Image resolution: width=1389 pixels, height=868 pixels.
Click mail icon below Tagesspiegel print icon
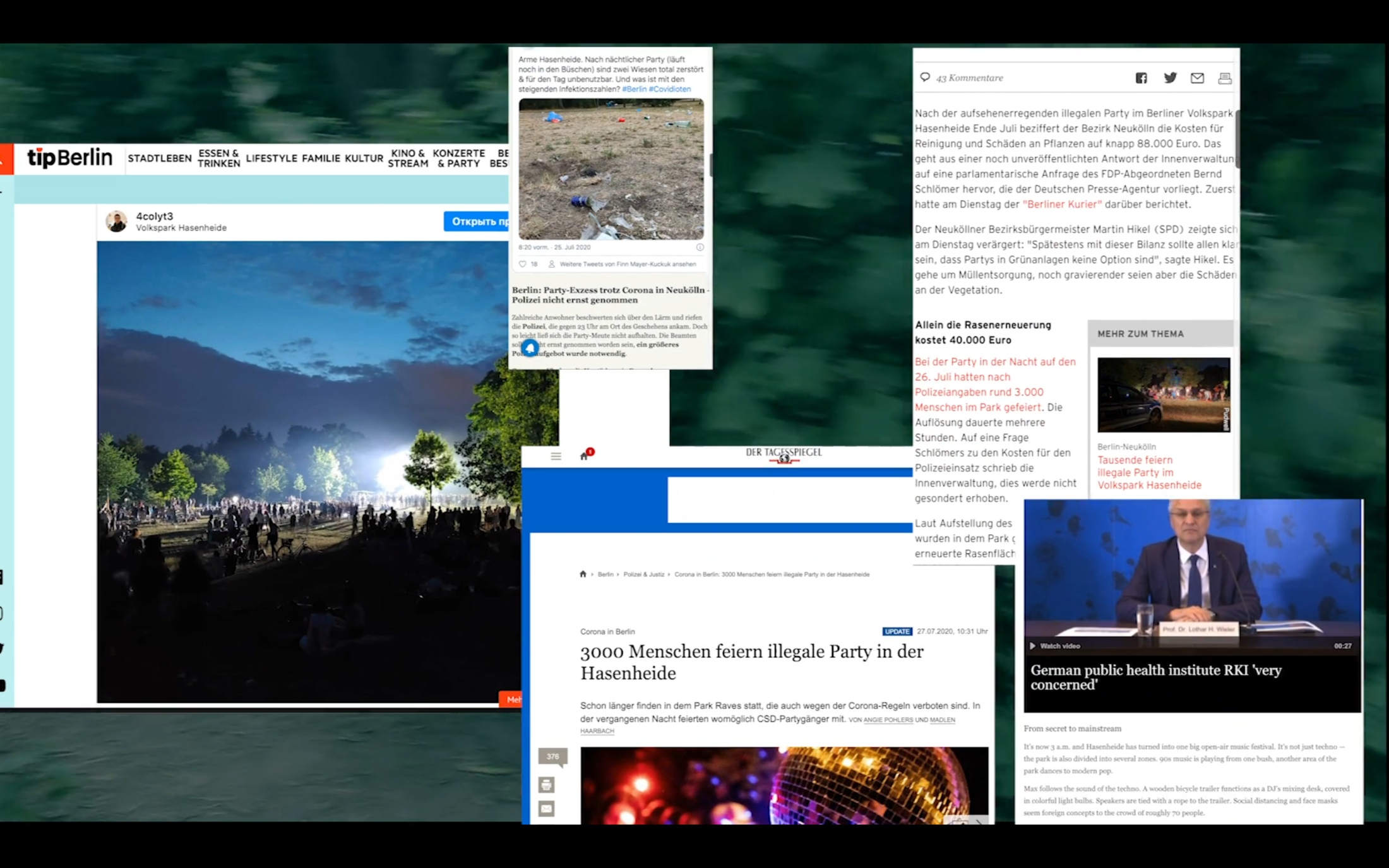point(546,809)
